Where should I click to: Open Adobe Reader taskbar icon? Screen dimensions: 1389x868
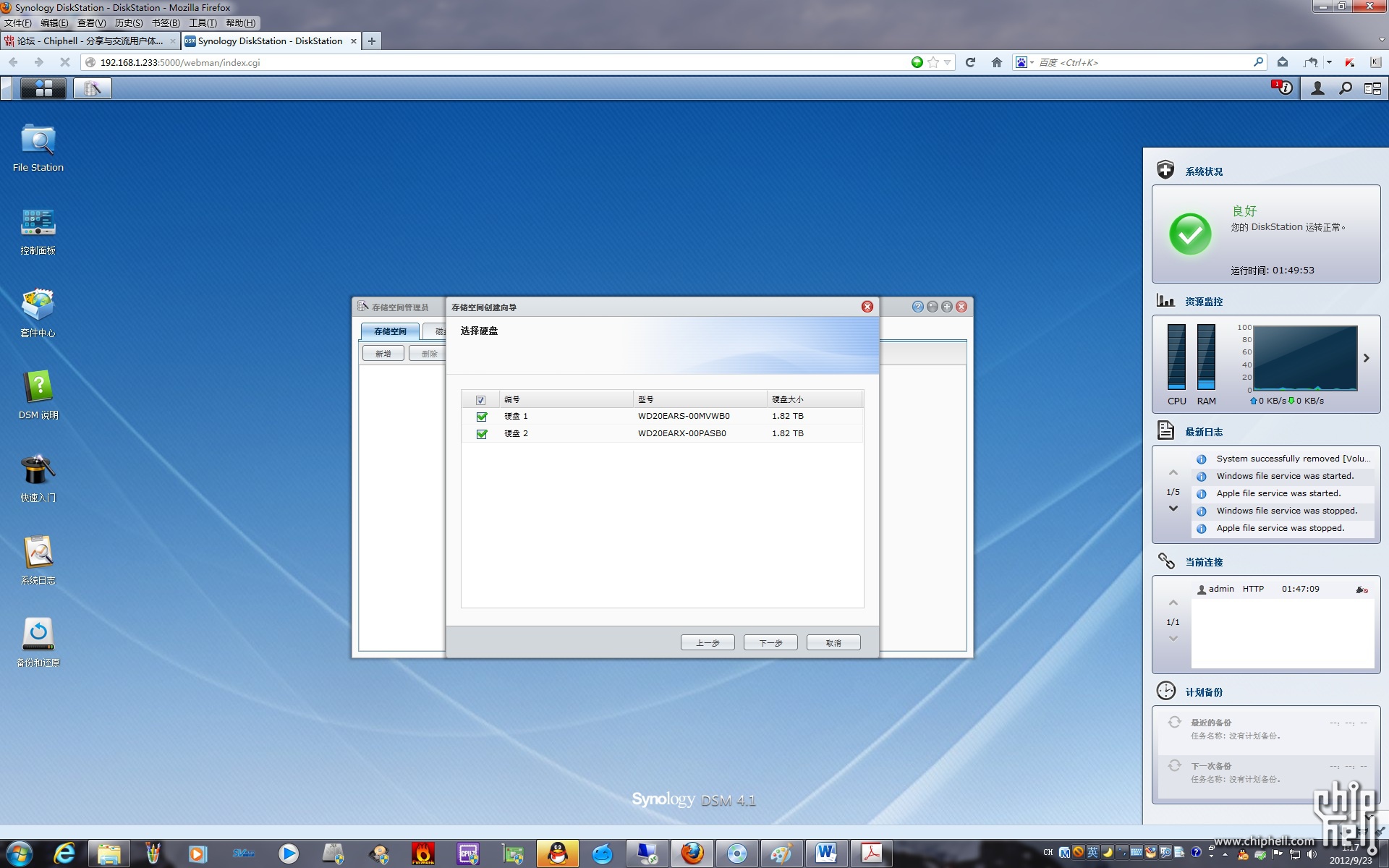pyautogui.click(x=871, y=854)
